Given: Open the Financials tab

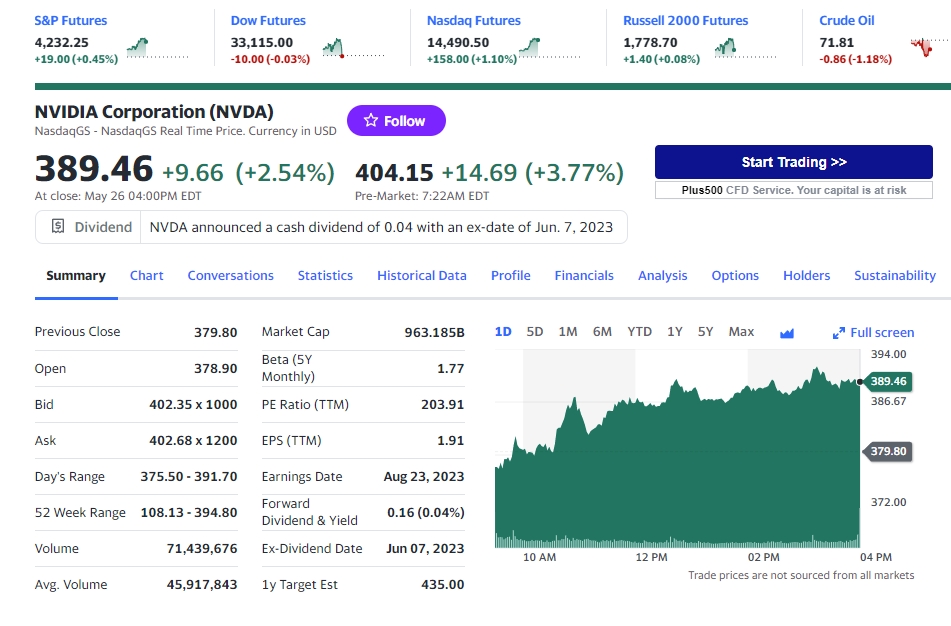Looking at the screenshot, I should tap(584, 275).
